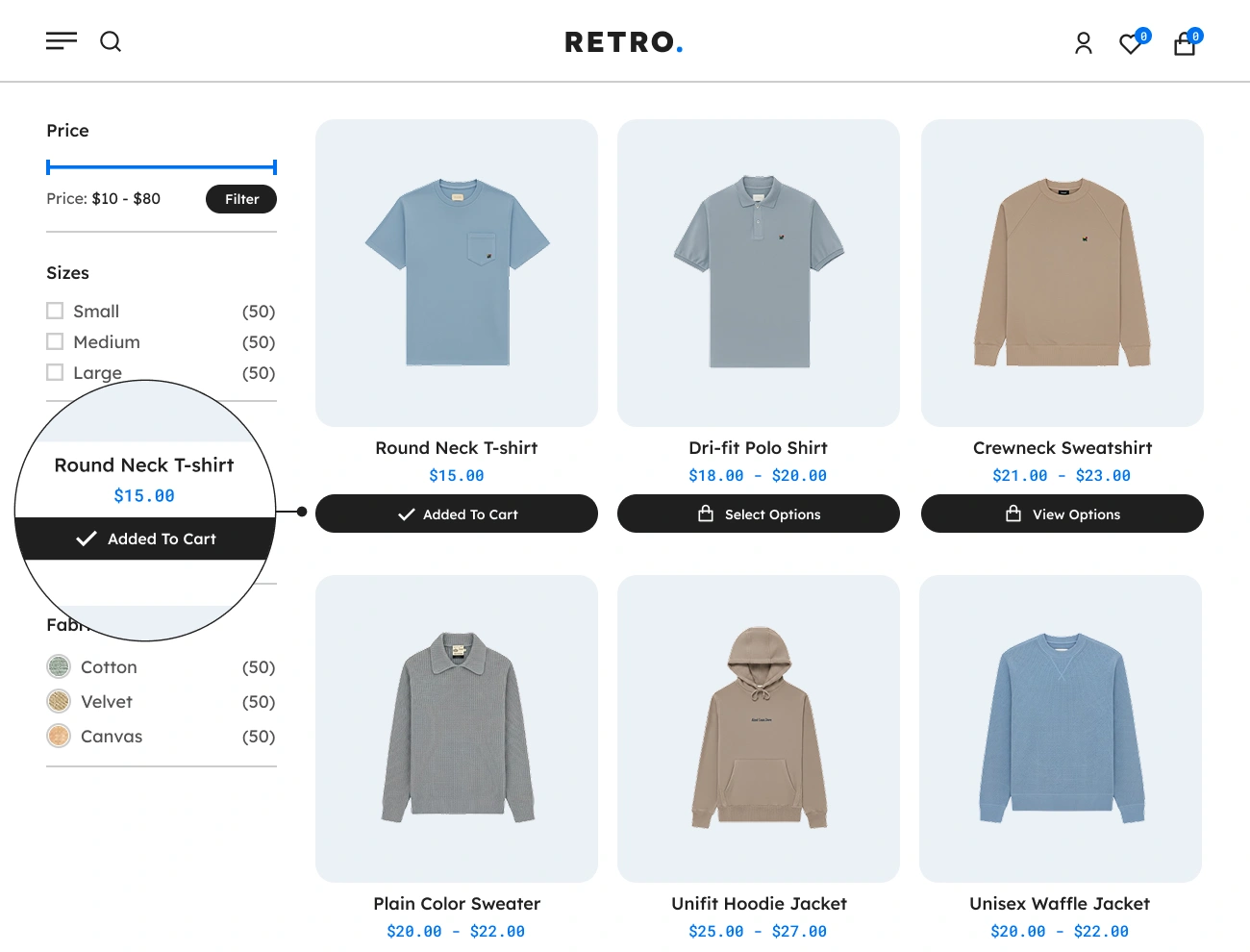
Task: Click the Cotton fabric label
Action: point(109,666)
